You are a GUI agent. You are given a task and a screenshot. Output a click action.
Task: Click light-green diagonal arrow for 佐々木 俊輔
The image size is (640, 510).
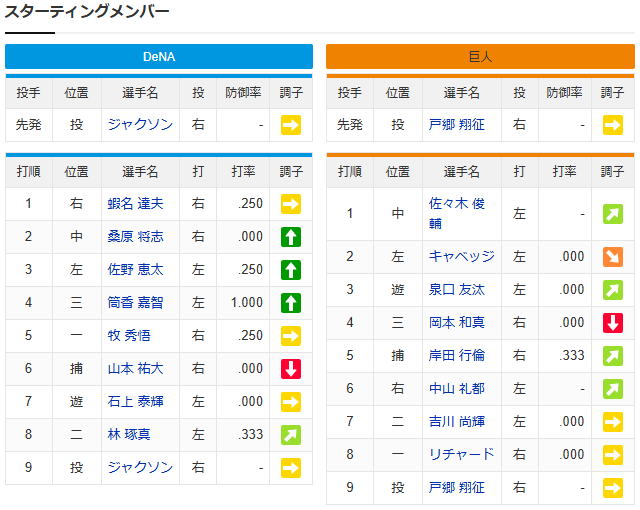click(613, 214)
